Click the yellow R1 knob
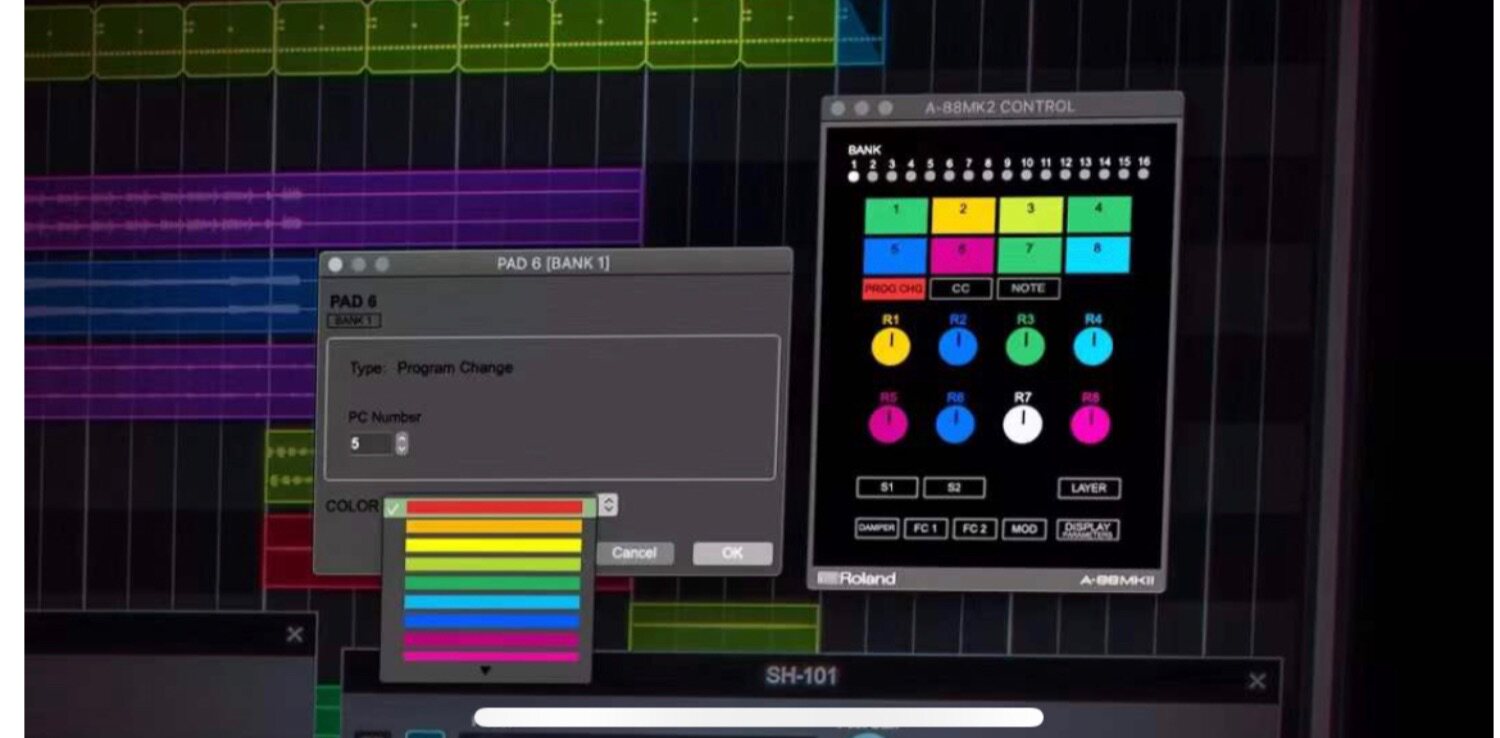 coord(890,346)
